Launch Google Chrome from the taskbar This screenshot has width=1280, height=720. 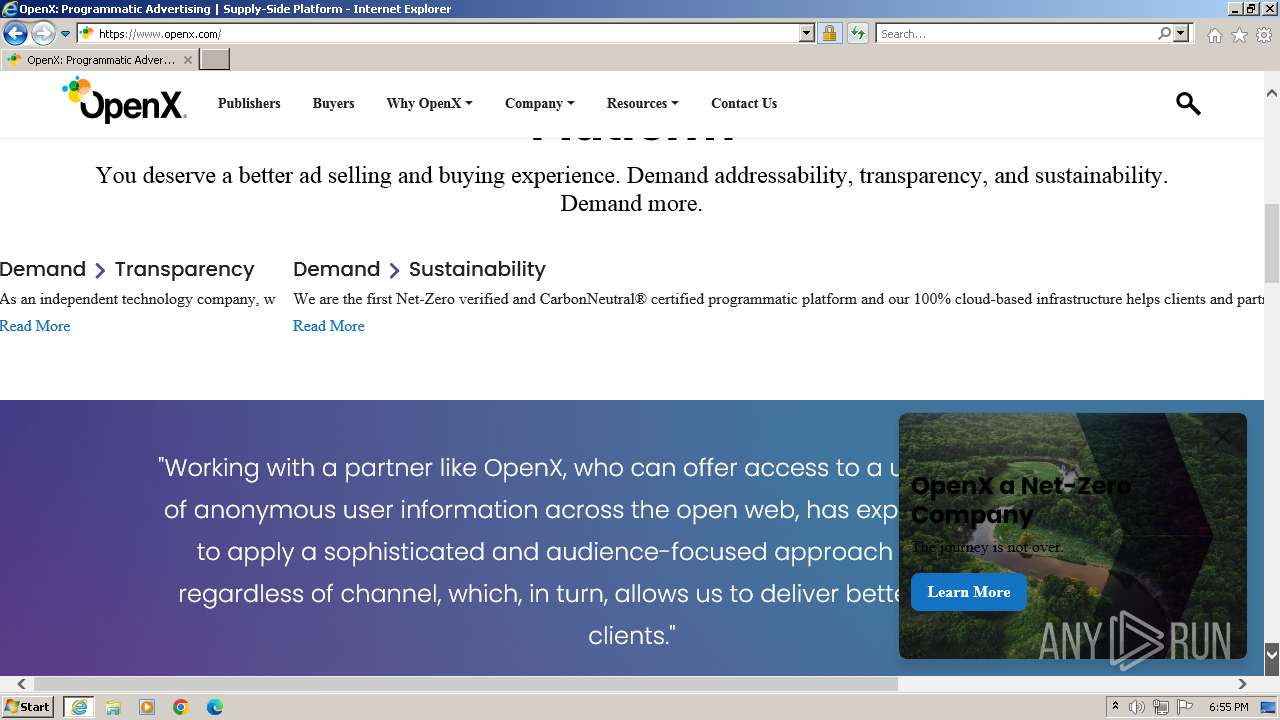coord(181,707)
